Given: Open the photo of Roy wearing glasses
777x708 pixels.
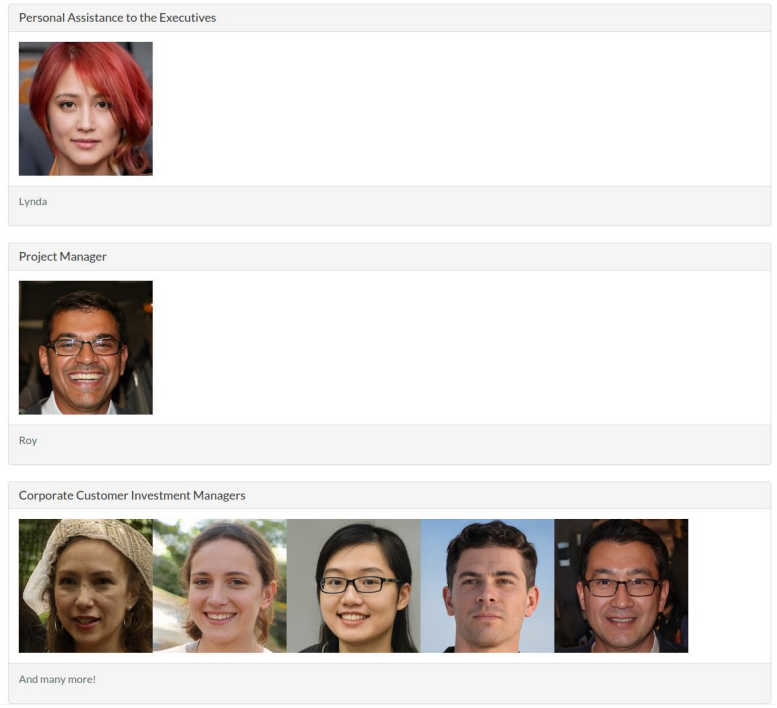Looking at the screenshot, I should coord(85,347).
